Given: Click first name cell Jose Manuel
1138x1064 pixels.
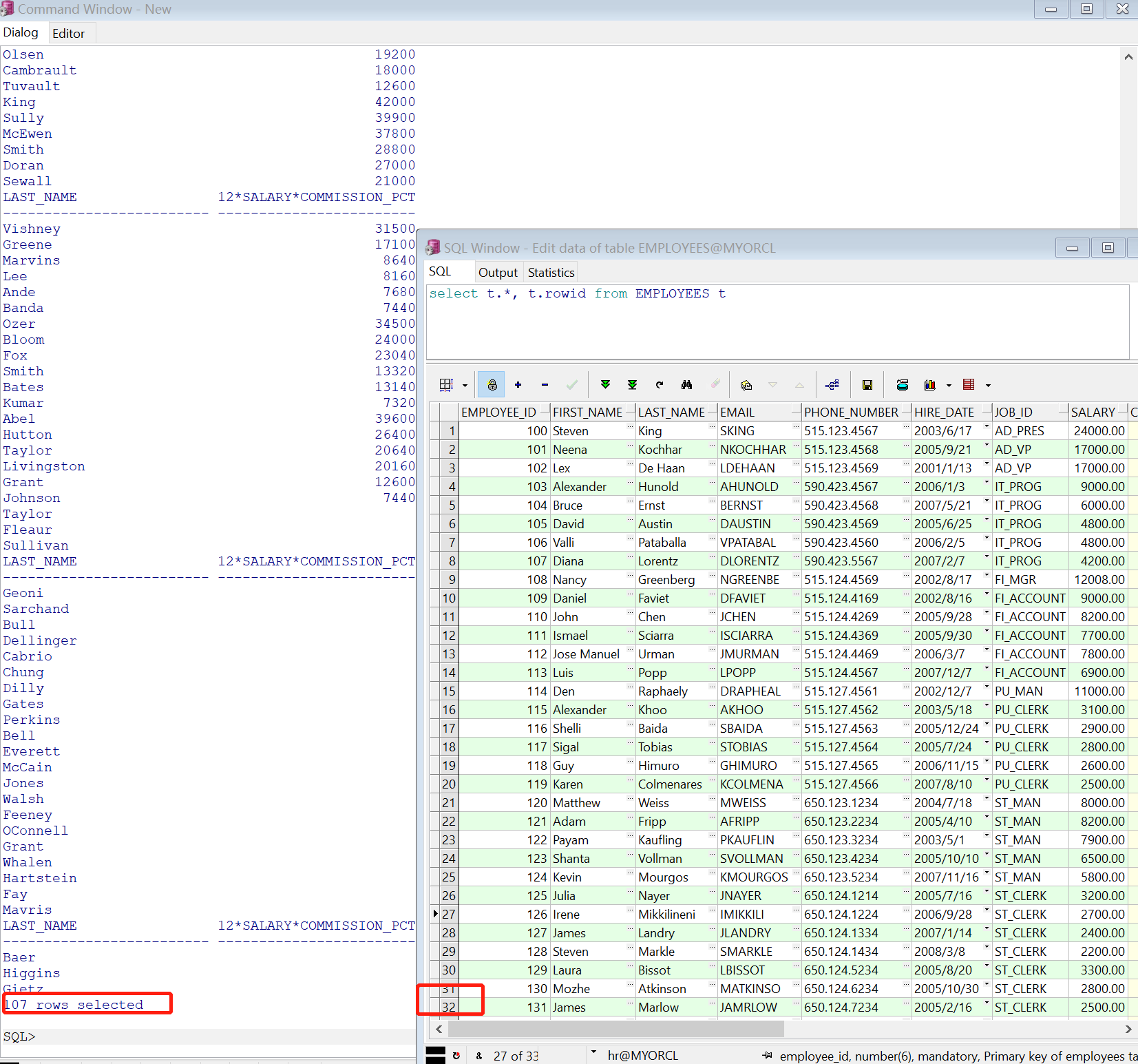Looking at the screenshot, I should (593, 654).
